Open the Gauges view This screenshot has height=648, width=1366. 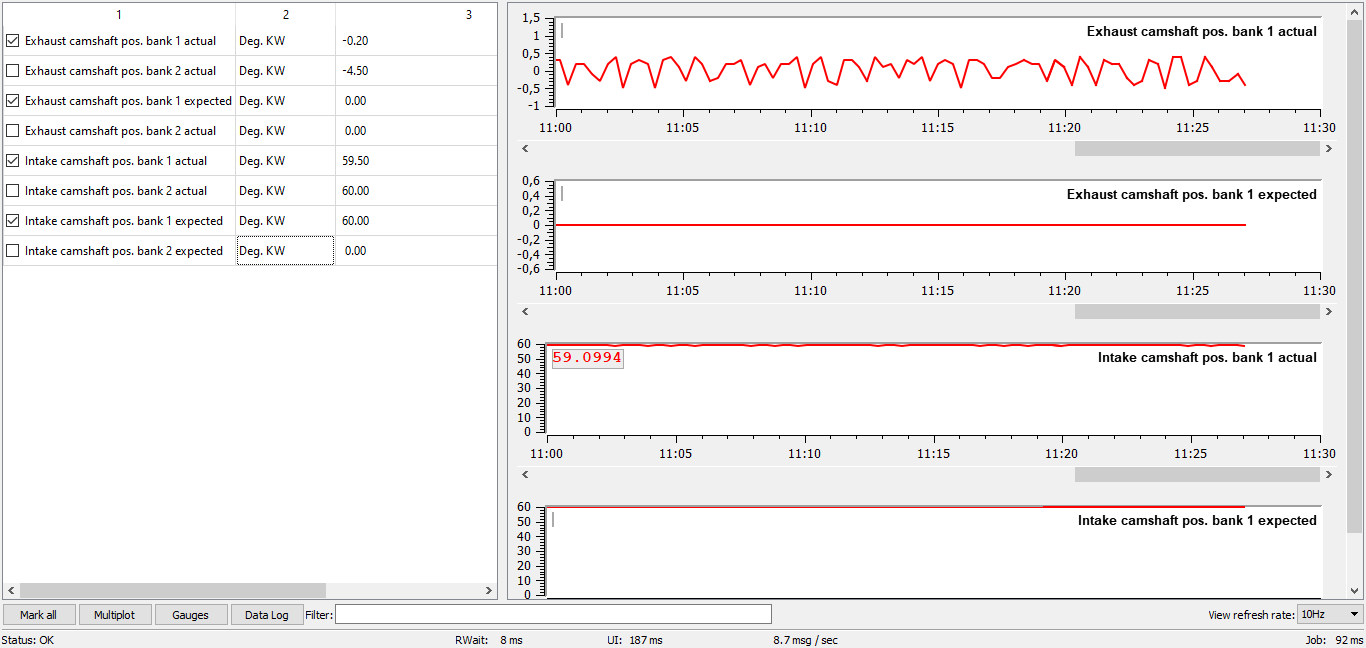point(190,615)
